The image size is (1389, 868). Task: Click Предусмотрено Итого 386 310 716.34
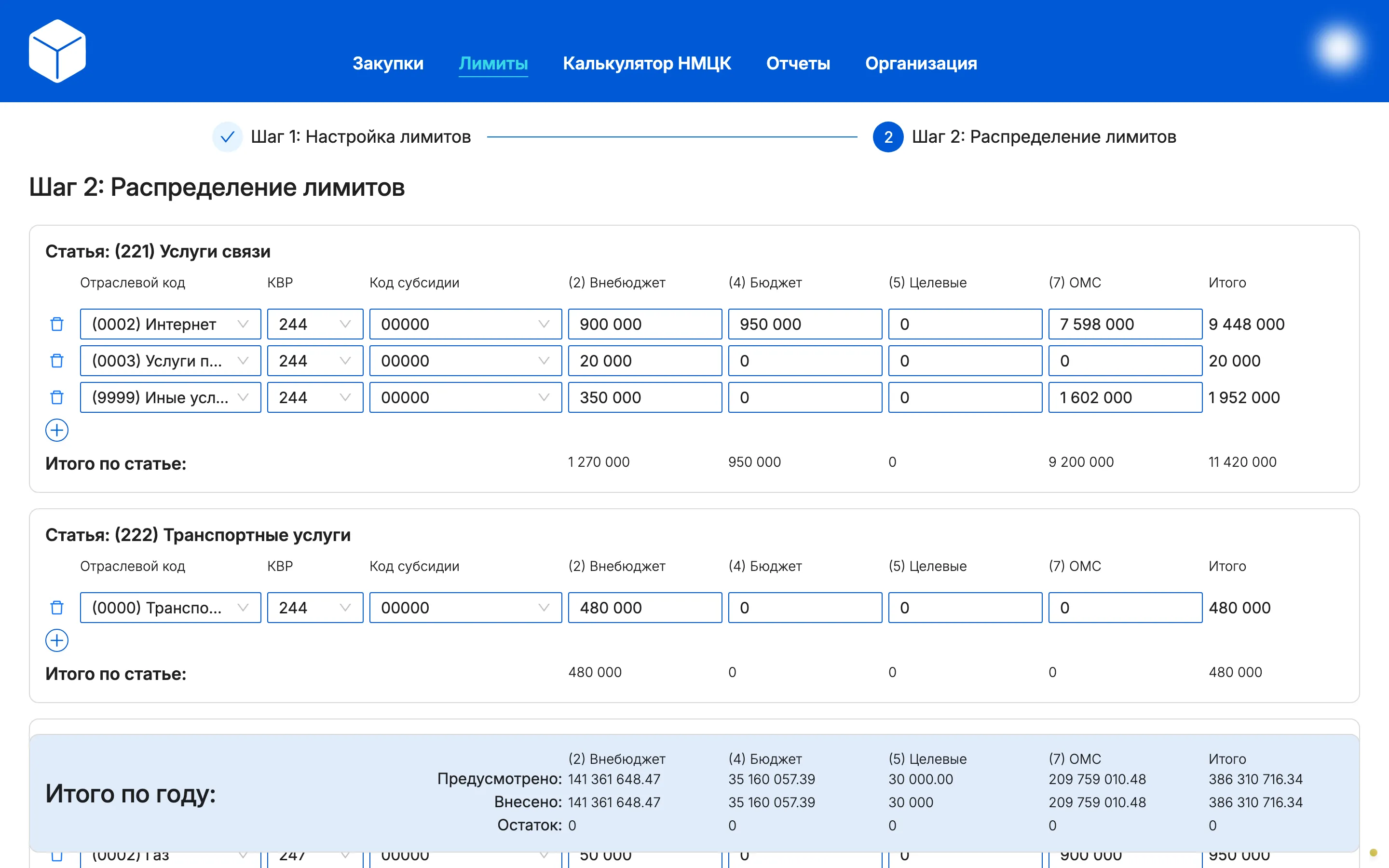click(x=1255, y=779)
